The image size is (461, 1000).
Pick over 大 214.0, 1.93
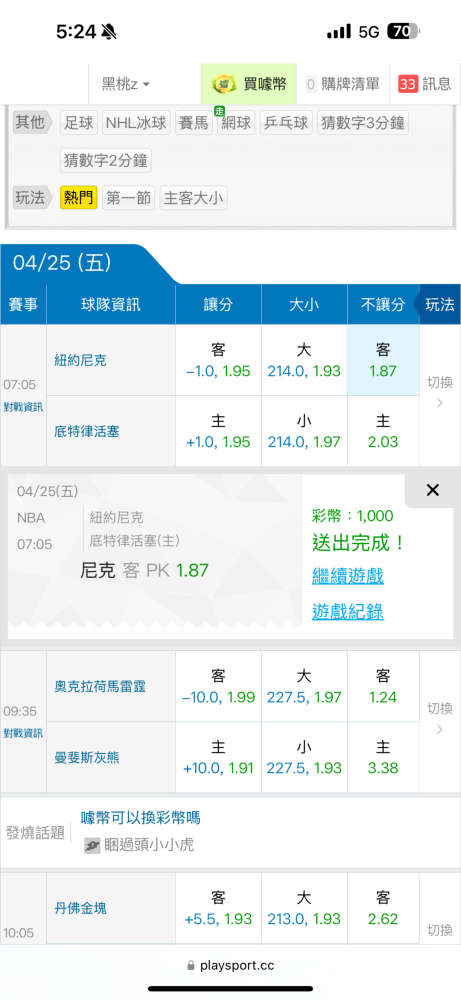(304, 360)
